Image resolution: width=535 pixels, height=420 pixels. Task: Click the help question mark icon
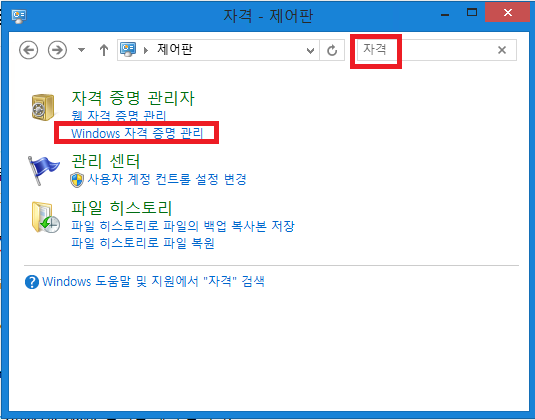pyautogui.click(x=32, y=282)
